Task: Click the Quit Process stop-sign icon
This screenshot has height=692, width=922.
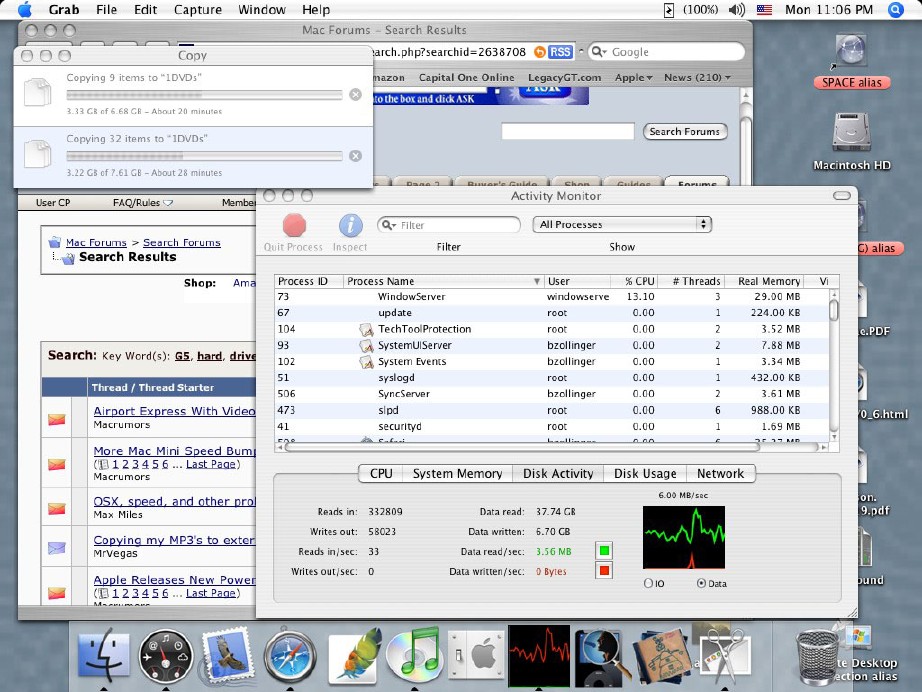Action: pyautogui.click(x=294, y=225)
